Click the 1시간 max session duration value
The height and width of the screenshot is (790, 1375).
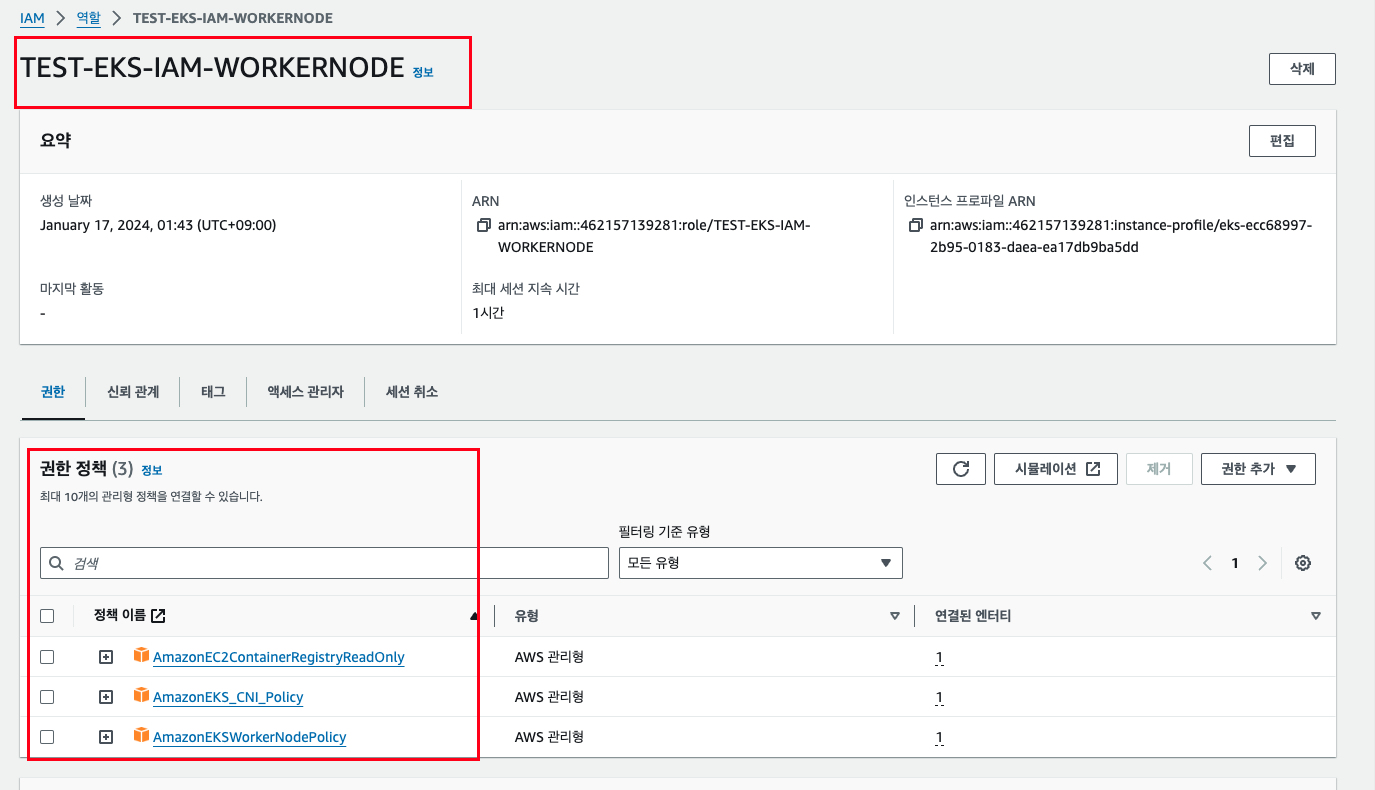(x=488, y=313)
